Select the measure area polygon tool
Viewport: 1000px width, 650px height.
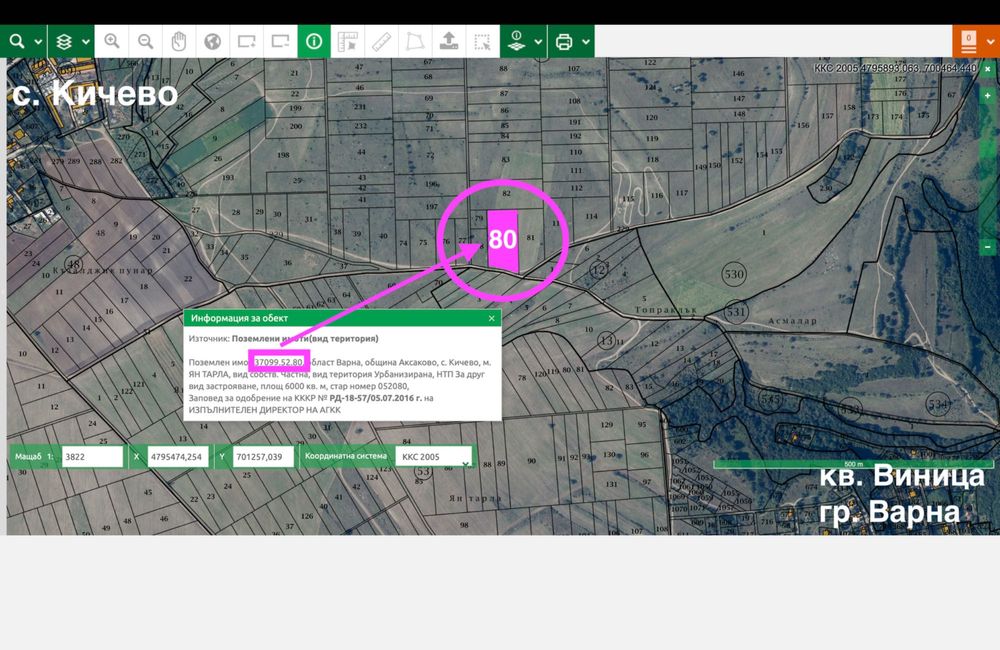[x=414, y=42]
